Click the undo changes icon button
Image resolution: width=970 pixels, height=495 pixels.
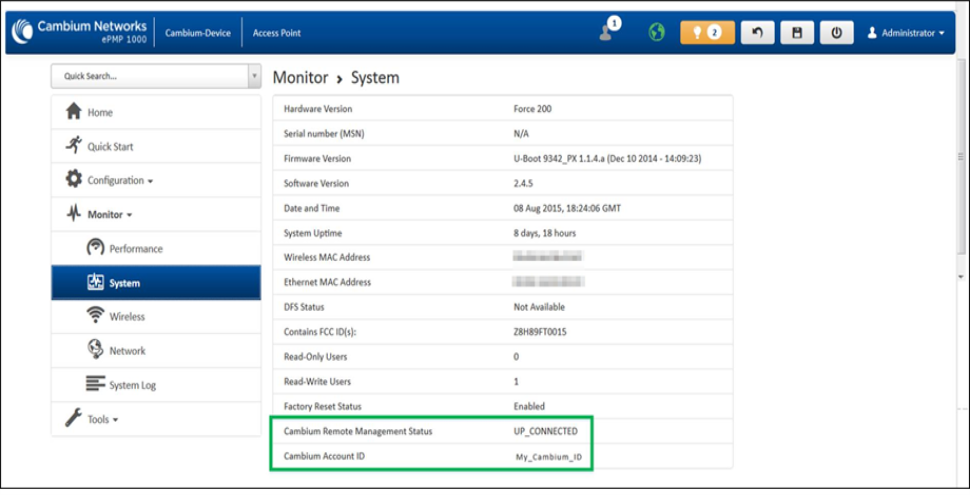click(756, 32)
